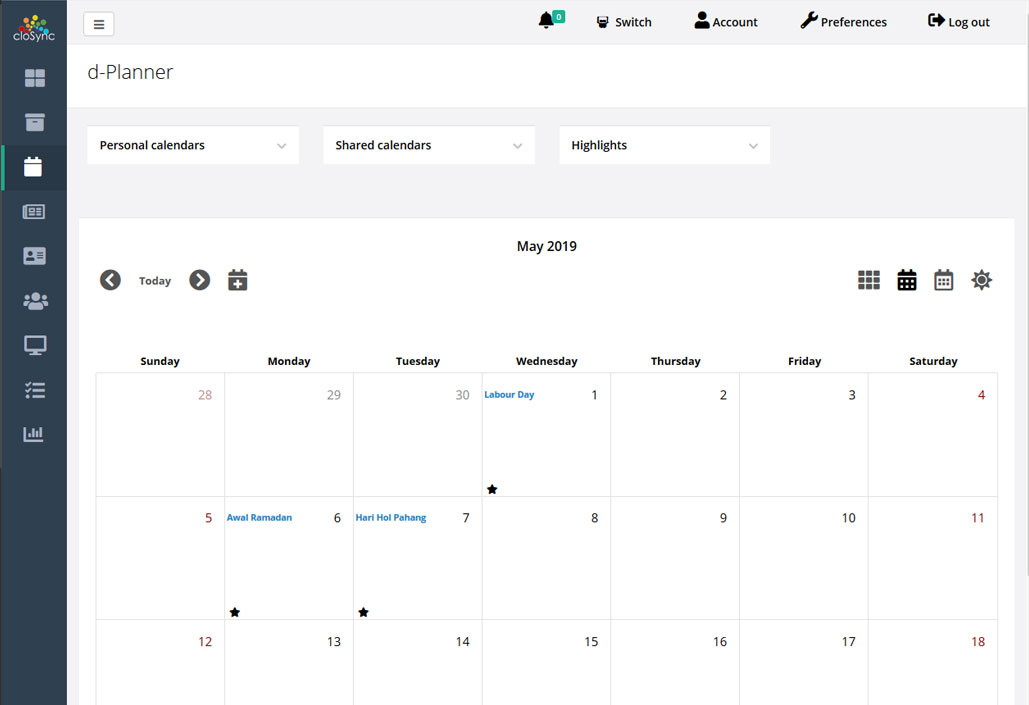Open the user groups sidebar icon
The image size is (1029, 705).
pos(34,301)
